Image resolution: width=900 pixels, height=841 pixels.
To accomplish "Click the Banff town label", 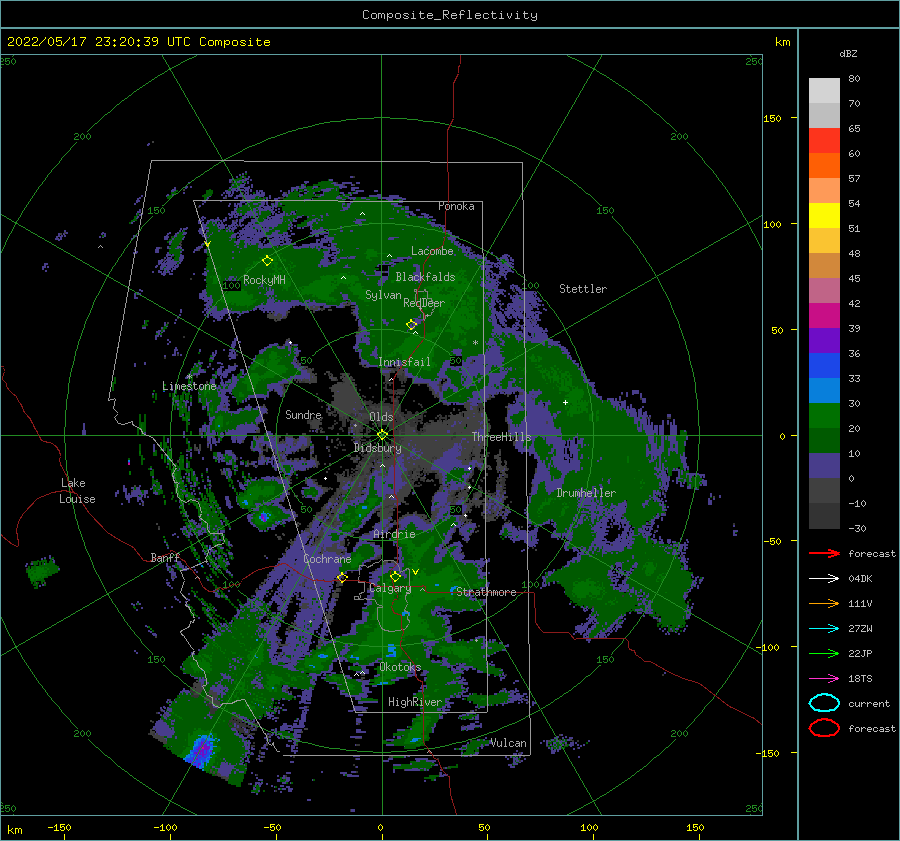I will (165, 557).
